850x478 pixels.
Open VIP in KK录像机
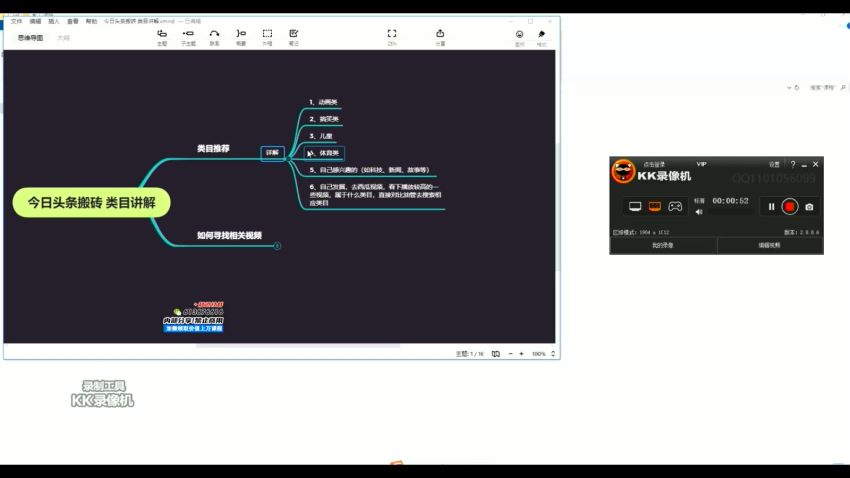(x=701, y=164)
